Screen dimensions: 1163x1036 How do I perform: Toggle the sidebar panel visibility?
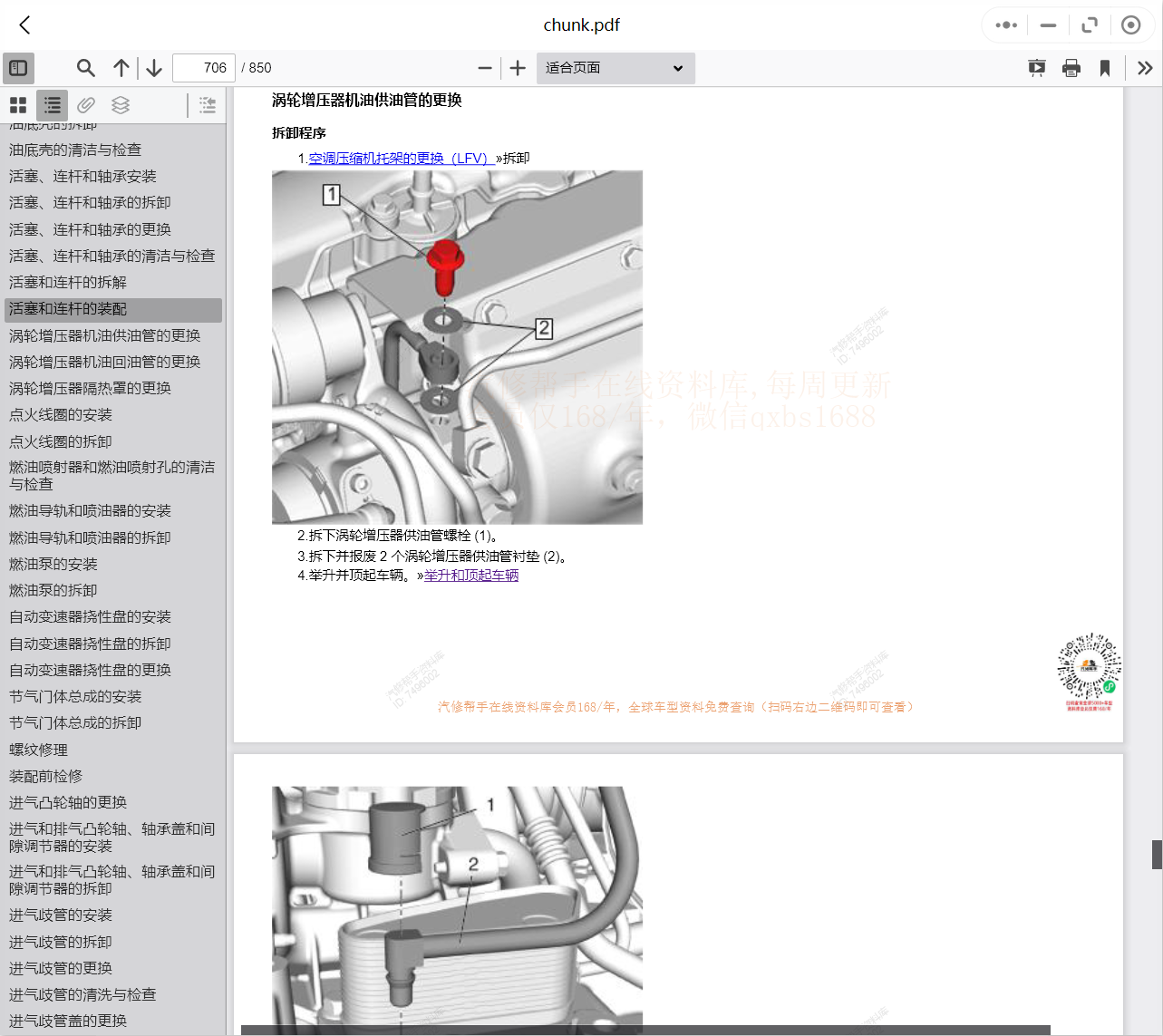18,67
